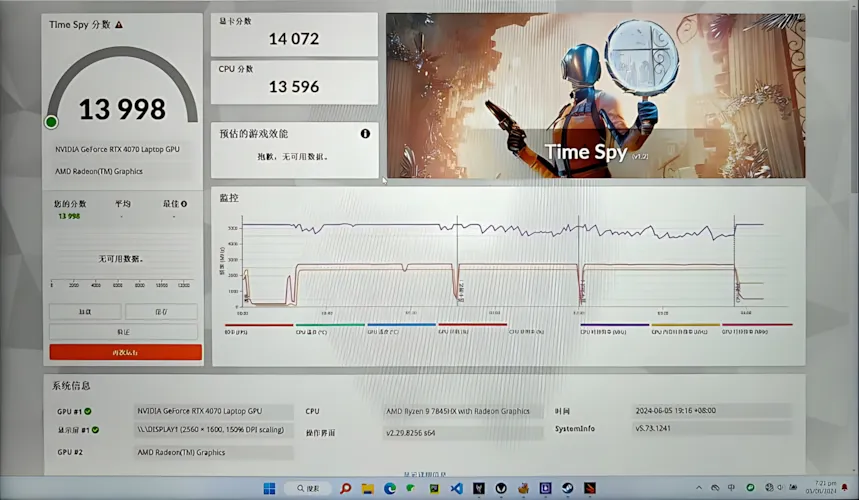Click the green circle icon in system tray
This screenshot has width=859, height=500.
coord(750,487)
